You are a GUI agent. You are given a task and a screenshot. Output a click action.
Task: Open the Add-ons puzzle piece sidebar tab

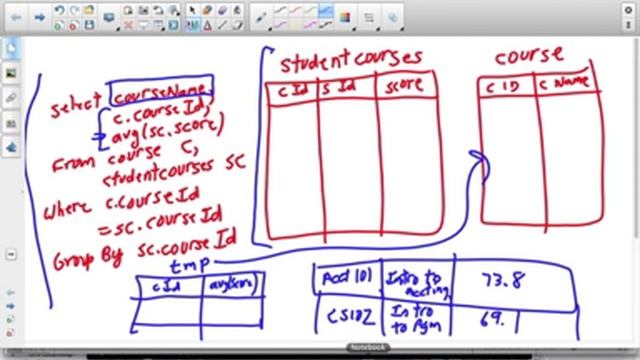(x=11, y=147)
